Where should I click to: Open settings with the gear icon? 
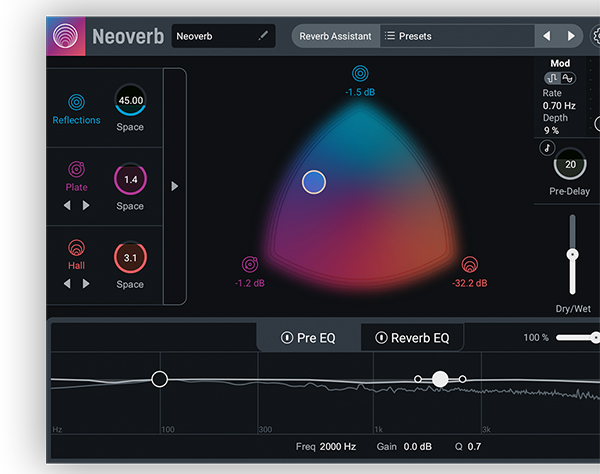tap(596, 36)
